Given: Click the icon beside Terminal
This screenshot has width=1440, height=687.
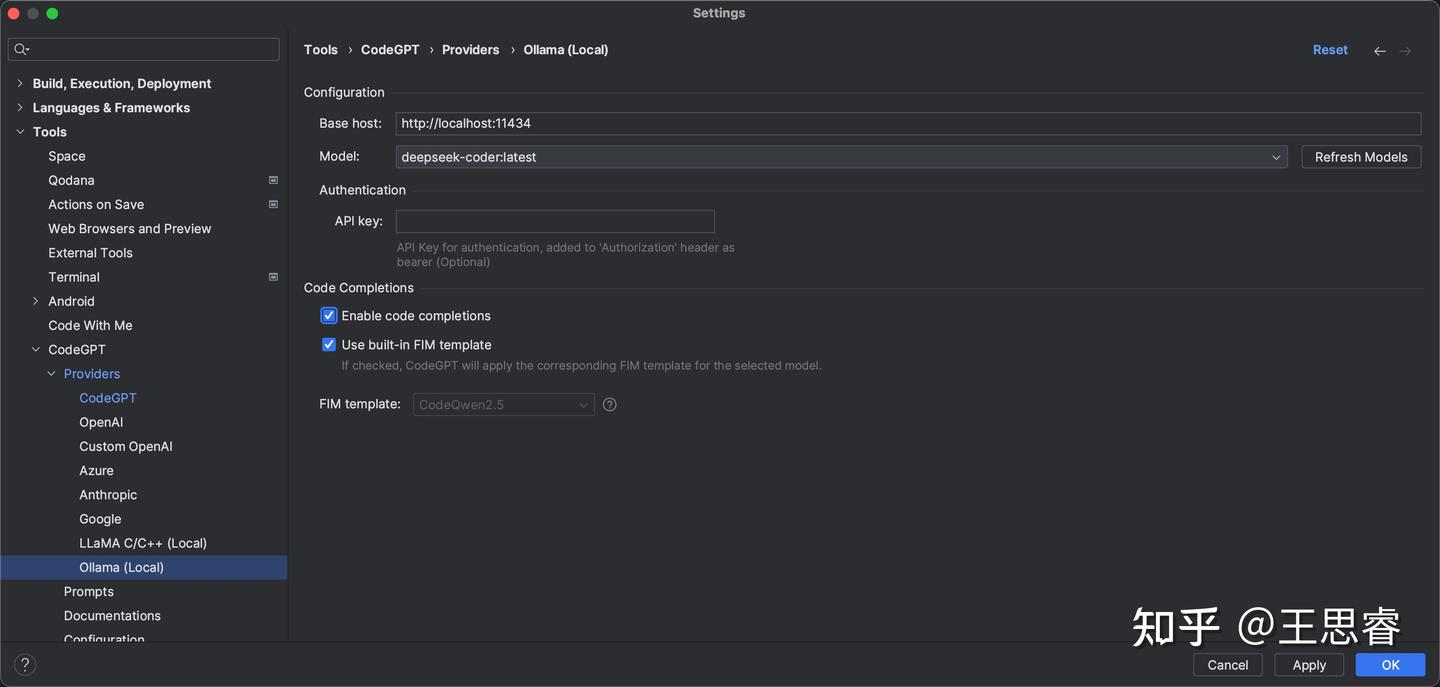Looking at the screenshot, I should click(273, 277).
